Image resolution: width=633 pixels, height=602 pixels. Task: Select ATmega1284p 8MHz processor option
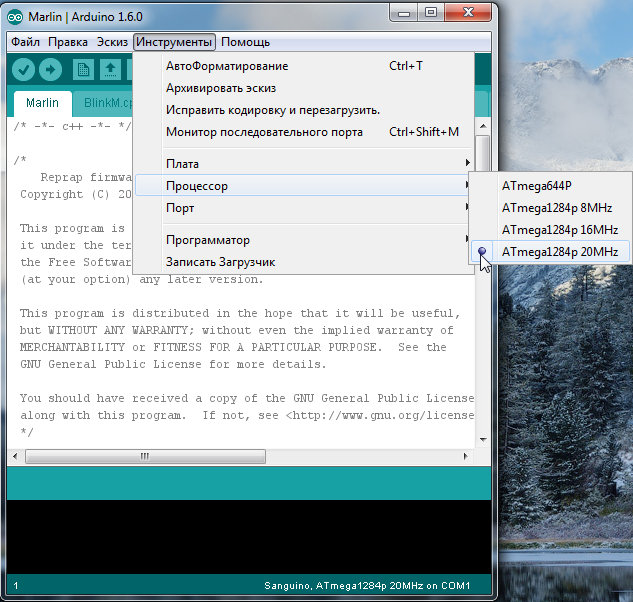[556, 207]
